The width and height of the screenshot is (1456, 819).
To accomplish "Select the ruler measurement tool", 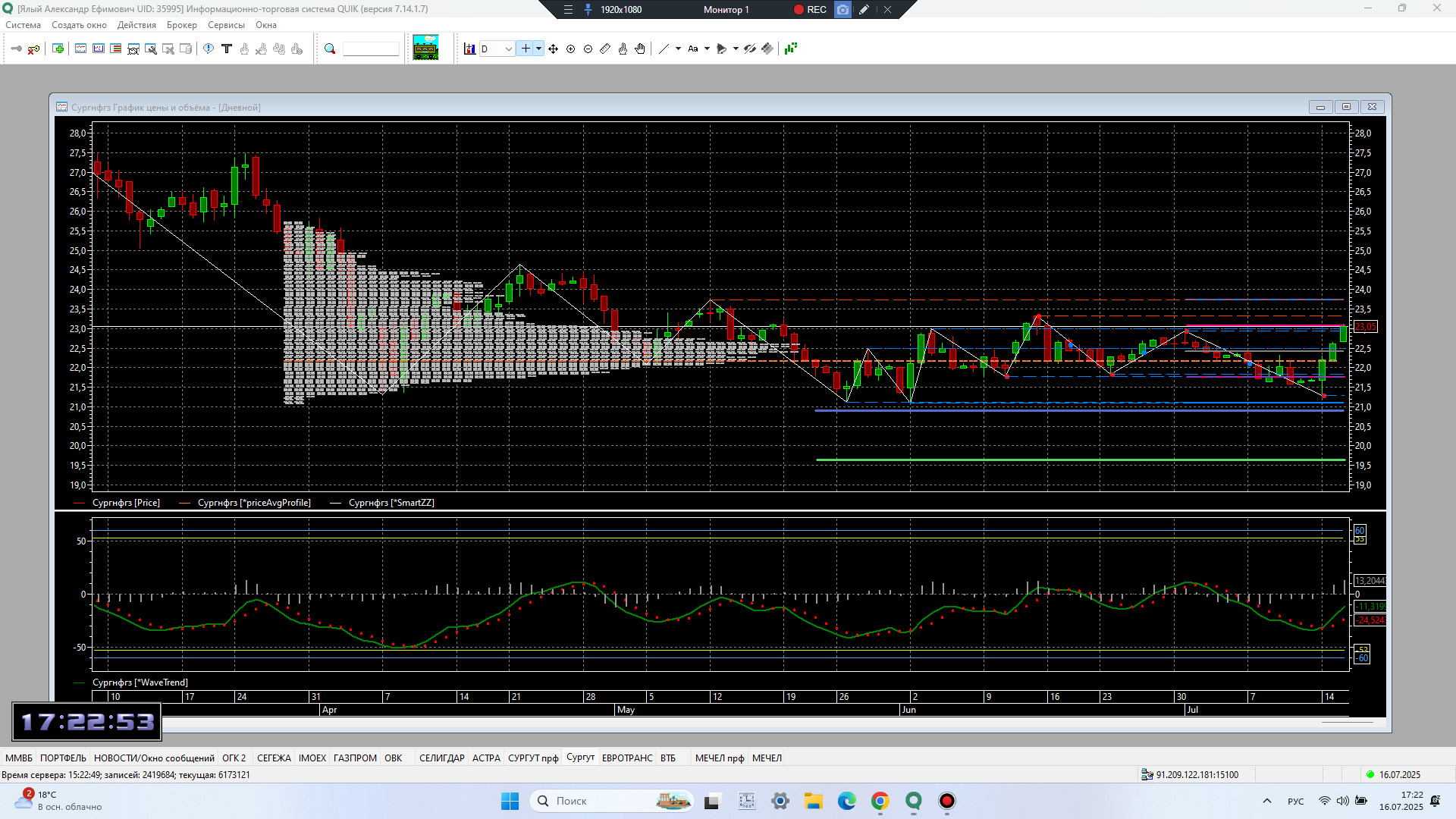I will coord(605,49).
